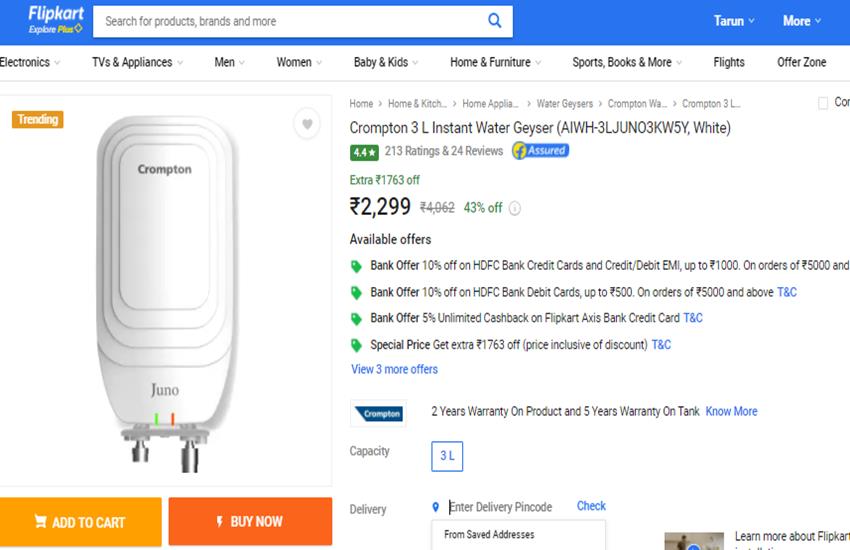
Task: Click the search magnifier icon
Action: pos(494,21)
